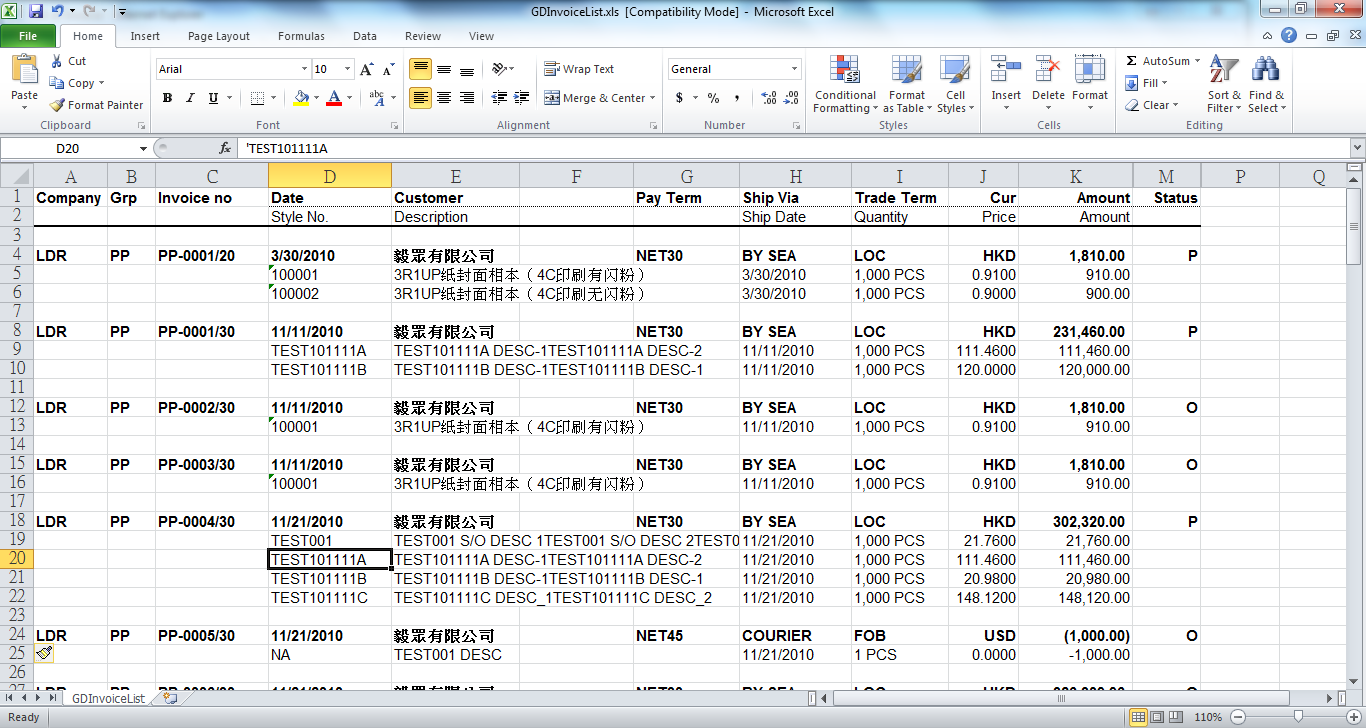Increase the cell indent
Image resolution: width=1366 pixels, height=728 pixels.
[x=521, y=98]
